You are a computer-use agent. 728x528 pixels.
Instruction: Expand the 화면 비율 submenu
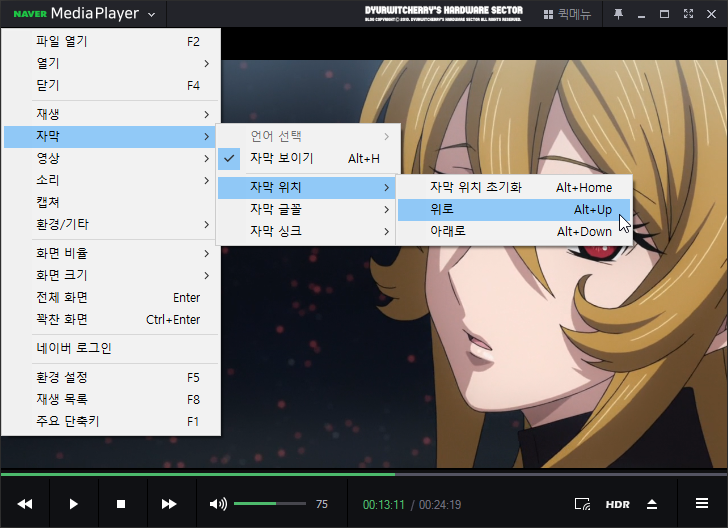point(111,253)
